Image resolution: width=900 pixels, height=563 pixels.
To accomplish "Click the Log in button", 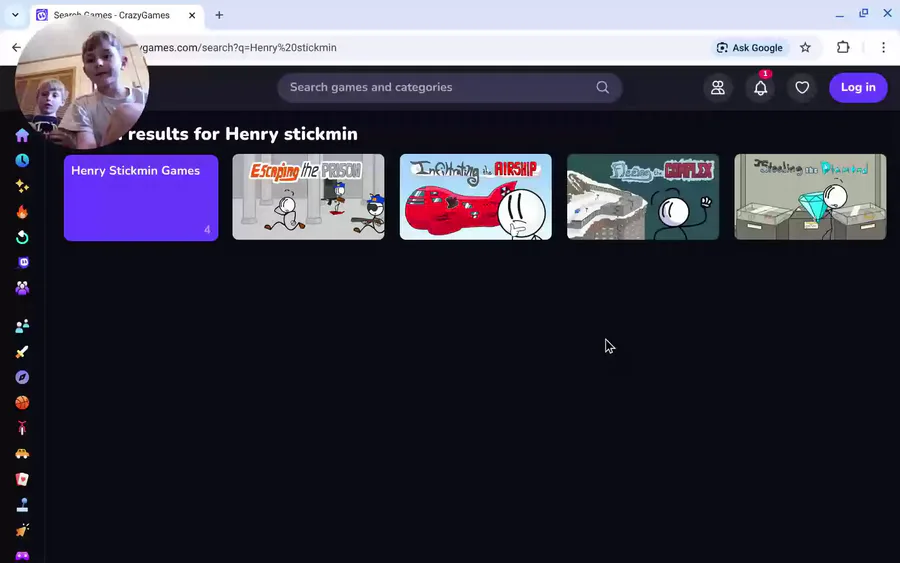I will [858, 87].
